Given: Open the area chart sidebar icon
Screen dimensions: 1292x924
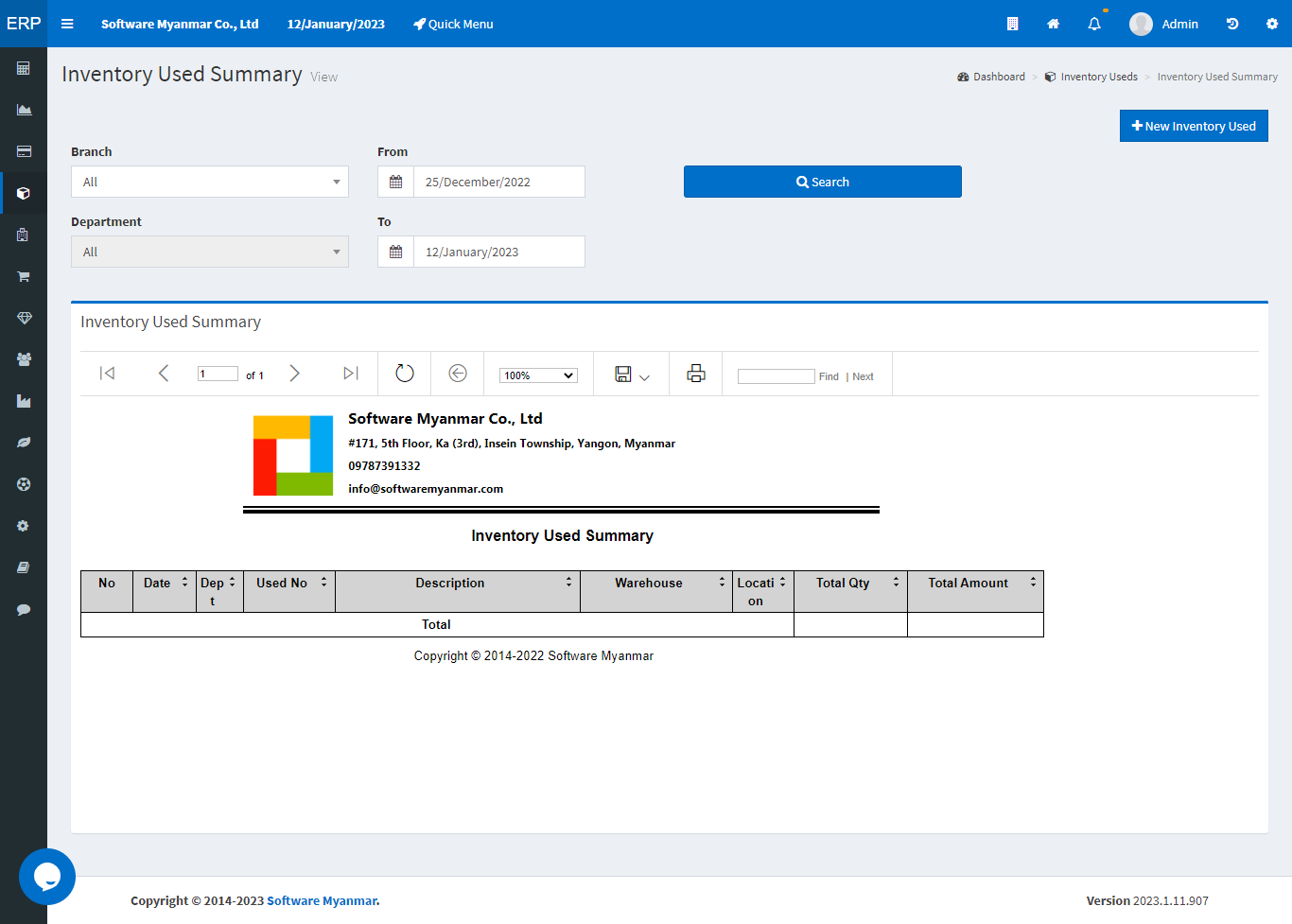Looking at the screenshot, I should [24, 110].
